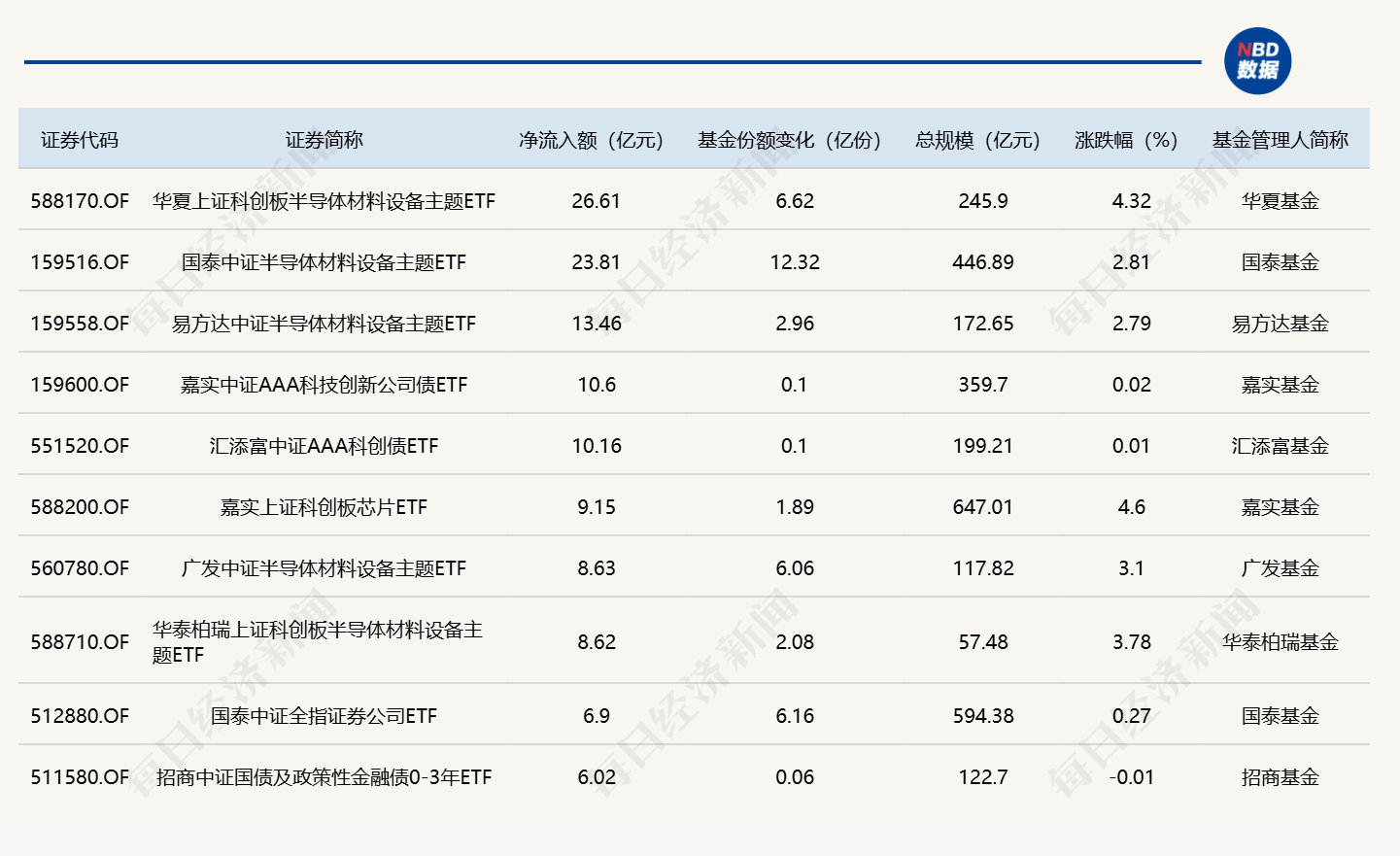Click net inflow value 9.15

point(597,507)
